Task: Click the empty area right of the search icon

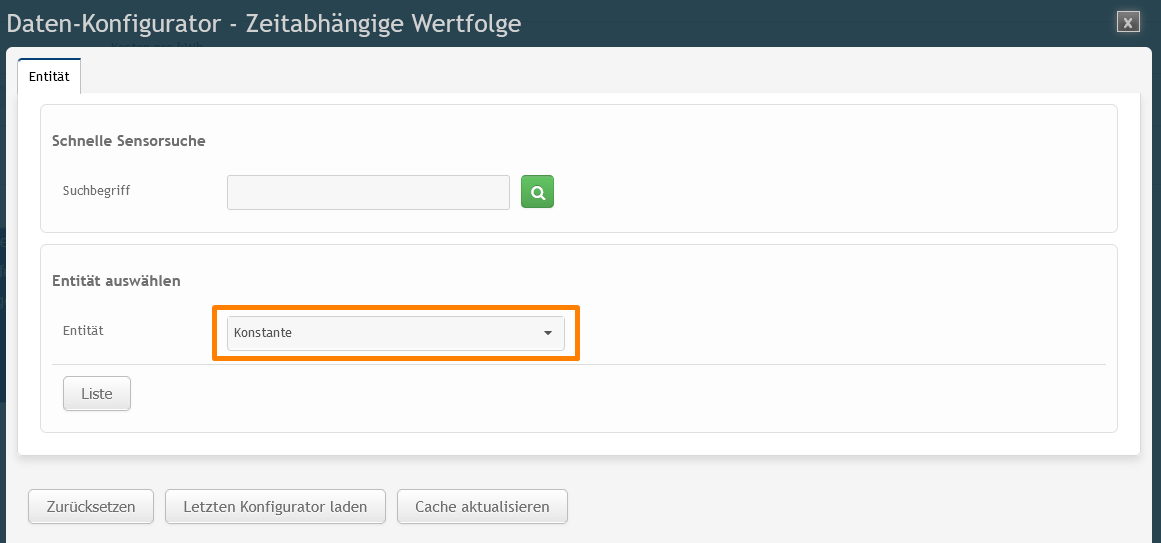Action: coord(829,192)
